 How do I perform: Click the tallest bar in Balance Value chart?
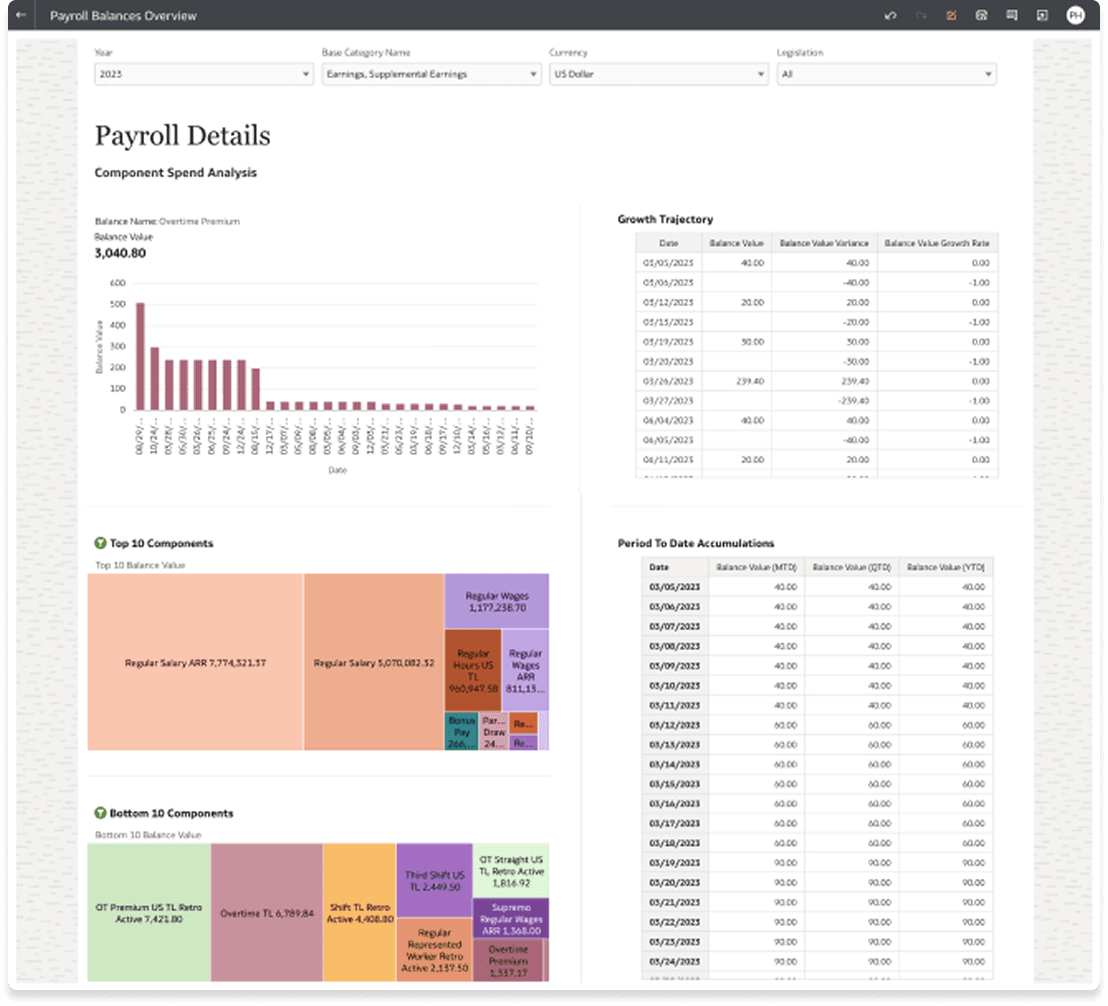140,356
